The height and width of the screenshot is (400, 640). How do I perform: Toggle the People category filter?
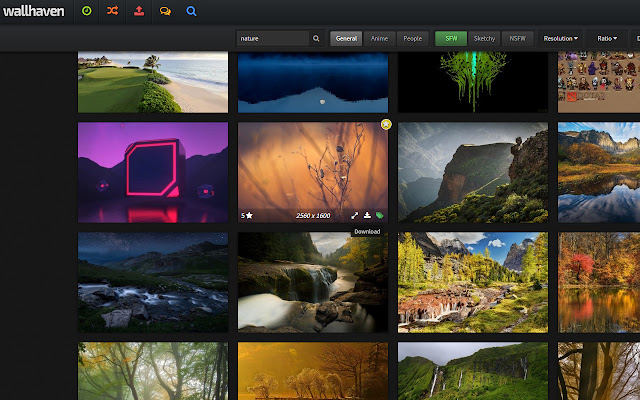point(412,39)
